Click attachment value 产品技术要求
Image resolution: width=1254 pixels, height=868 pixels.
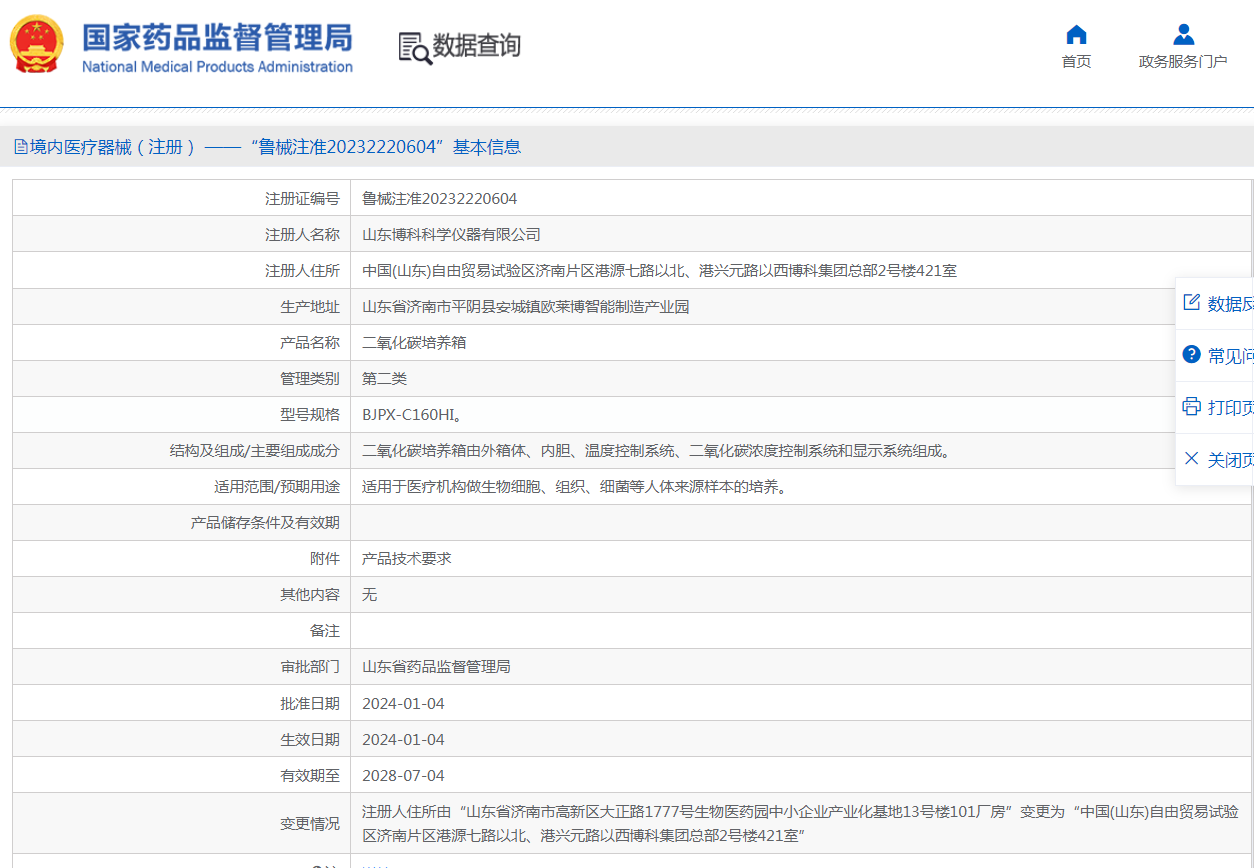pos(407,559)
